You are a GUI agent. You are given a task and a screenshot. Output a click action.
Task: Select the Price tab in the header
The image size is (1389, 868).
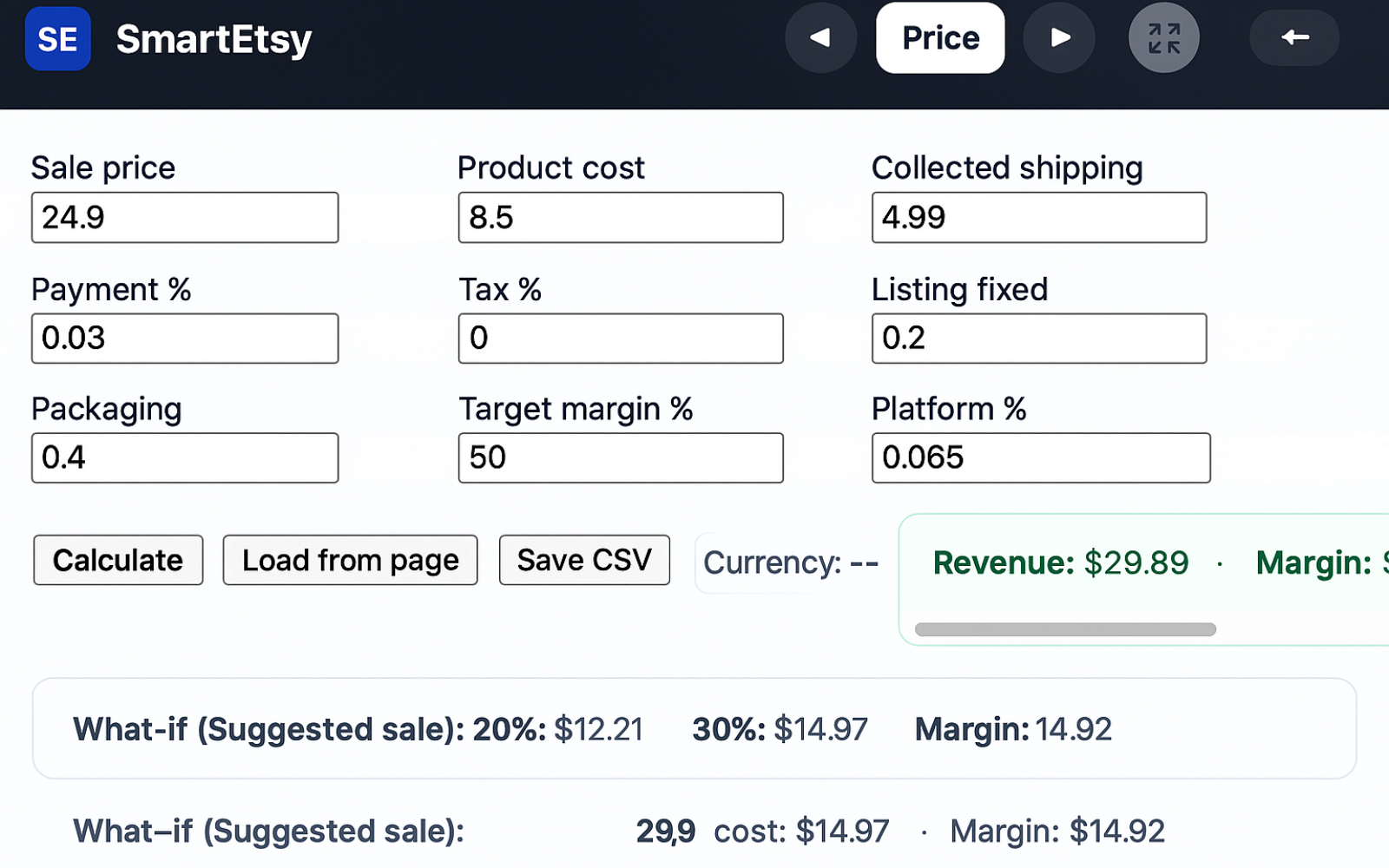940,38
